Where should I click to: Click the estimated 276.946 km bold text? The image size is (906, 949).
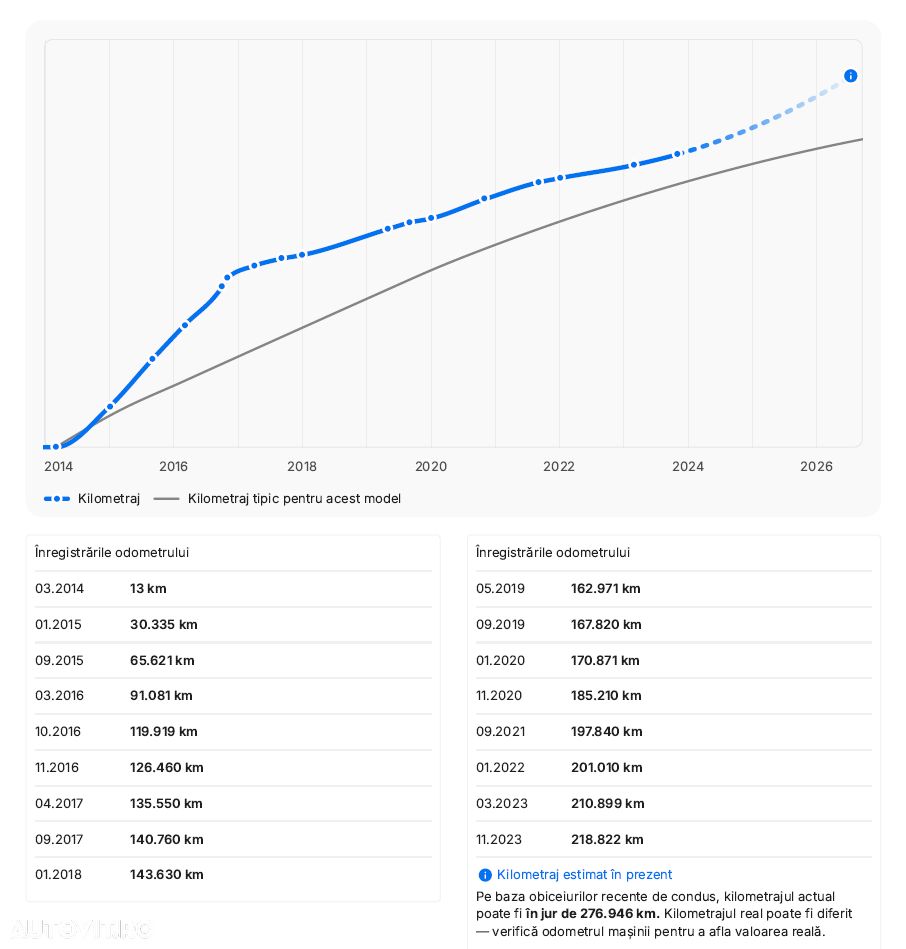click(x=593, y=913)
